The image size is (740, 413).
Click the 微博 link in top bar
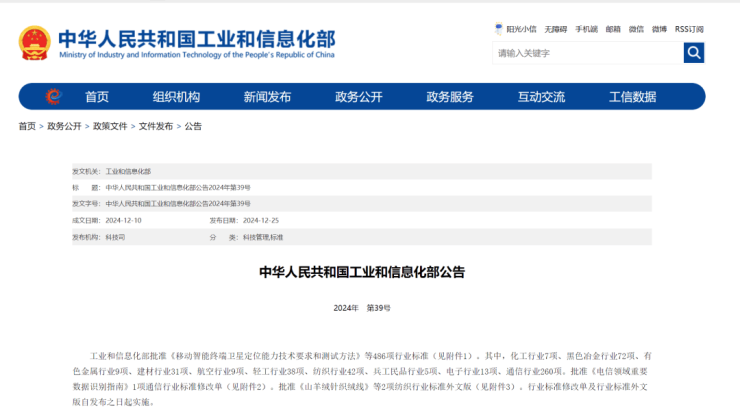click(659, 29)
